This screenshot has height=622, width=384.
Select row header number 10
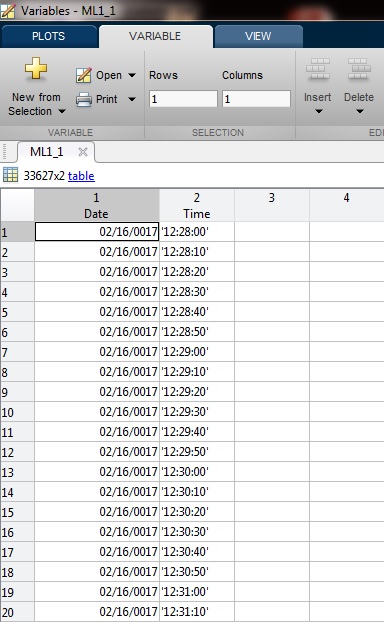(x=17, y=412)
